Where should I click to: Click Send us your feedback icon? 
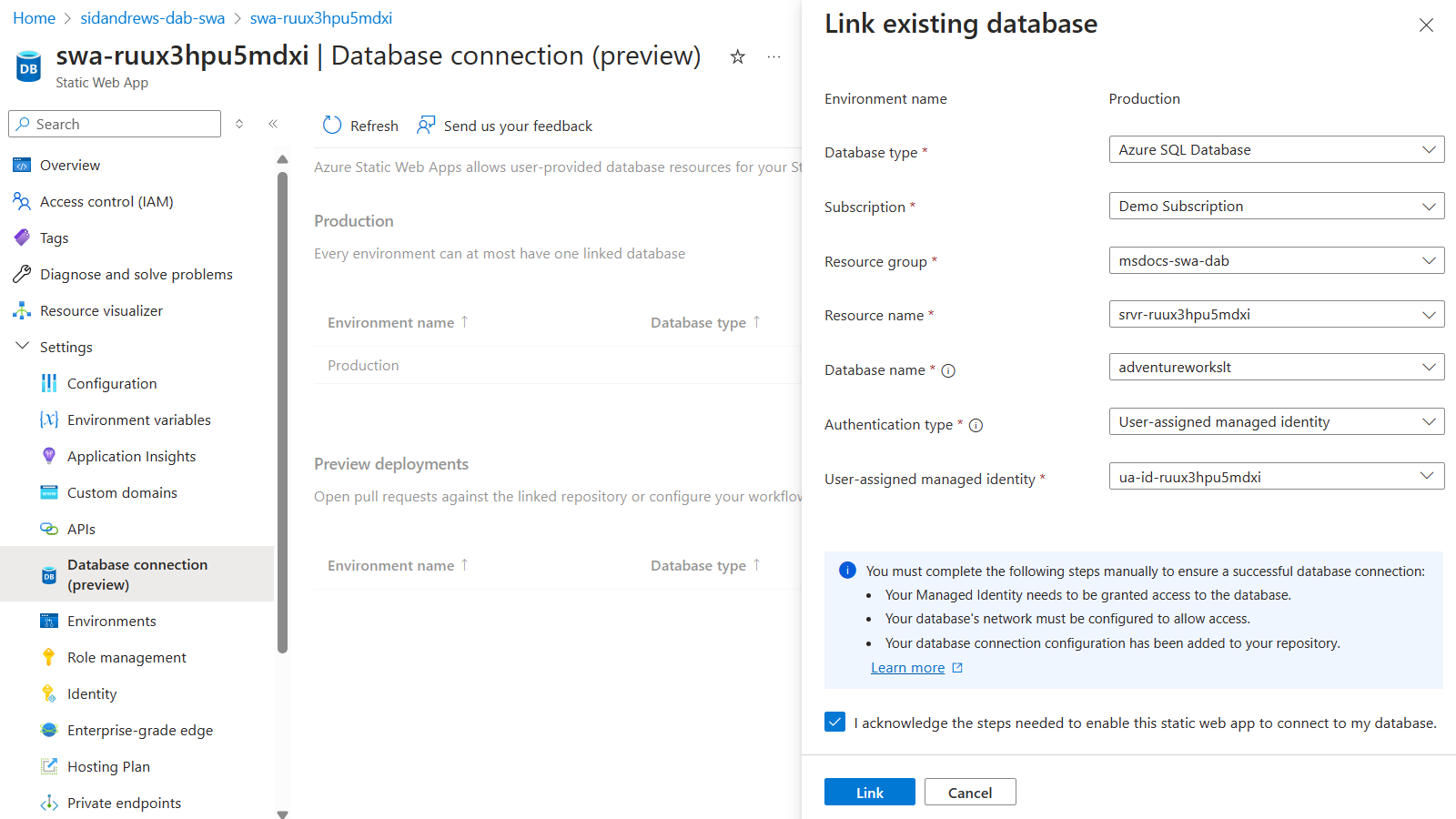click(426, 126)
